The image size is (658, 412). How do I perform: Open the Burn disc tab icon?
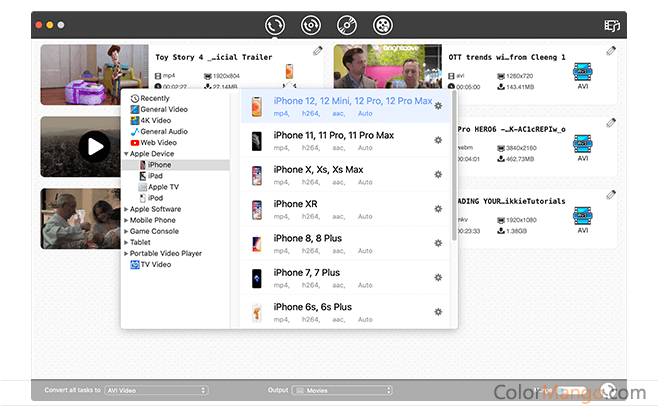pyautogui.click(x=347, y=25)
